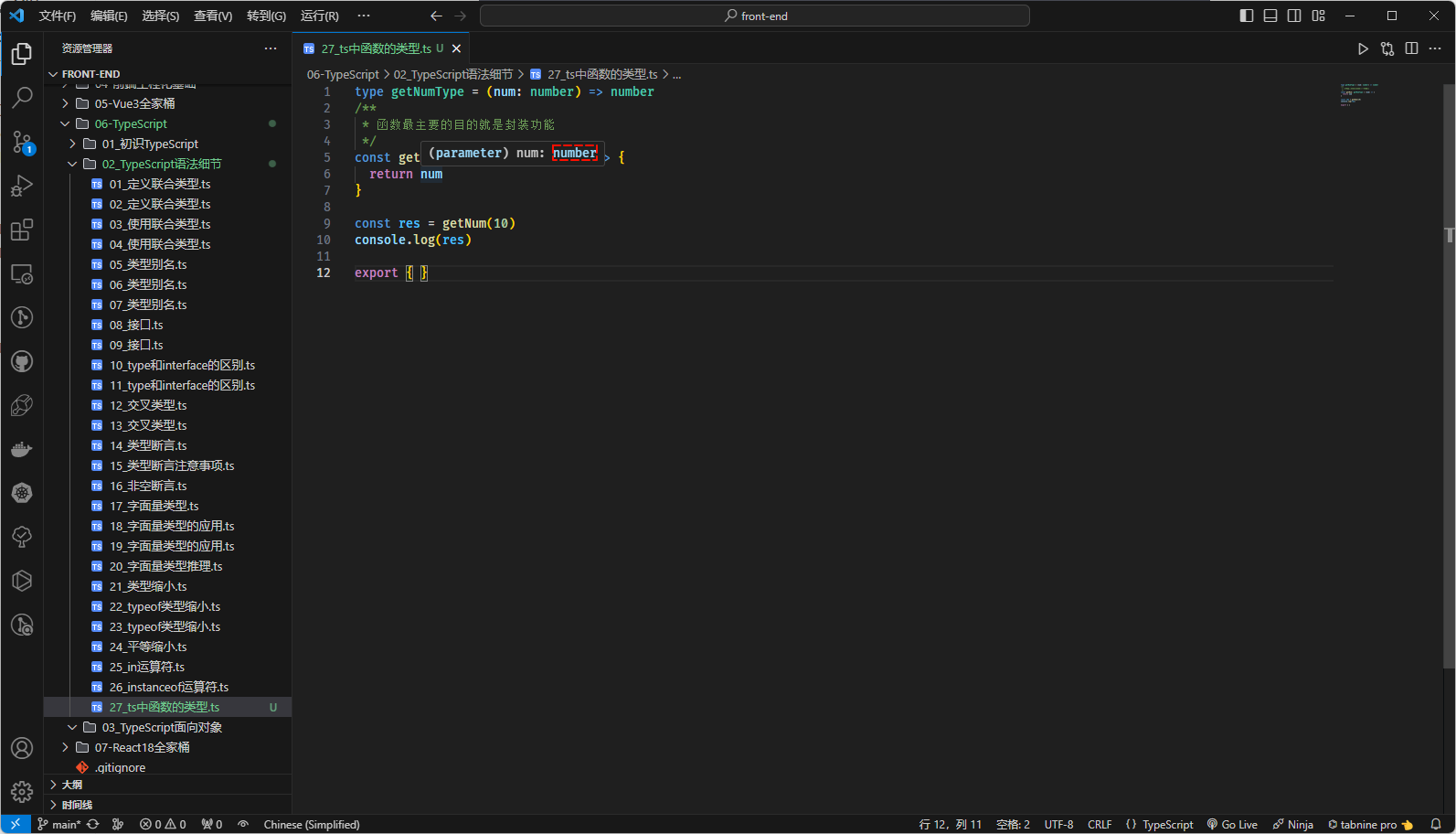1456x834 pixels.
Task: Open the Extensions view icon
Action: click(x=22, y=230)
